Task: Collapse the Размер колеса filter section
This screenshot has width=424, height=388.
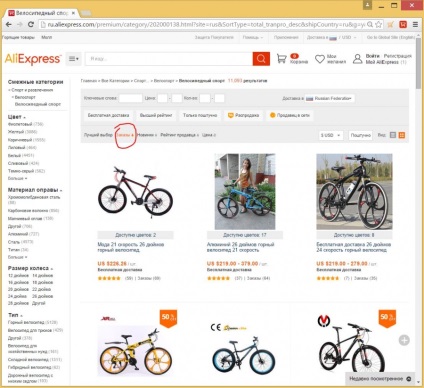Action: [30, 268]
